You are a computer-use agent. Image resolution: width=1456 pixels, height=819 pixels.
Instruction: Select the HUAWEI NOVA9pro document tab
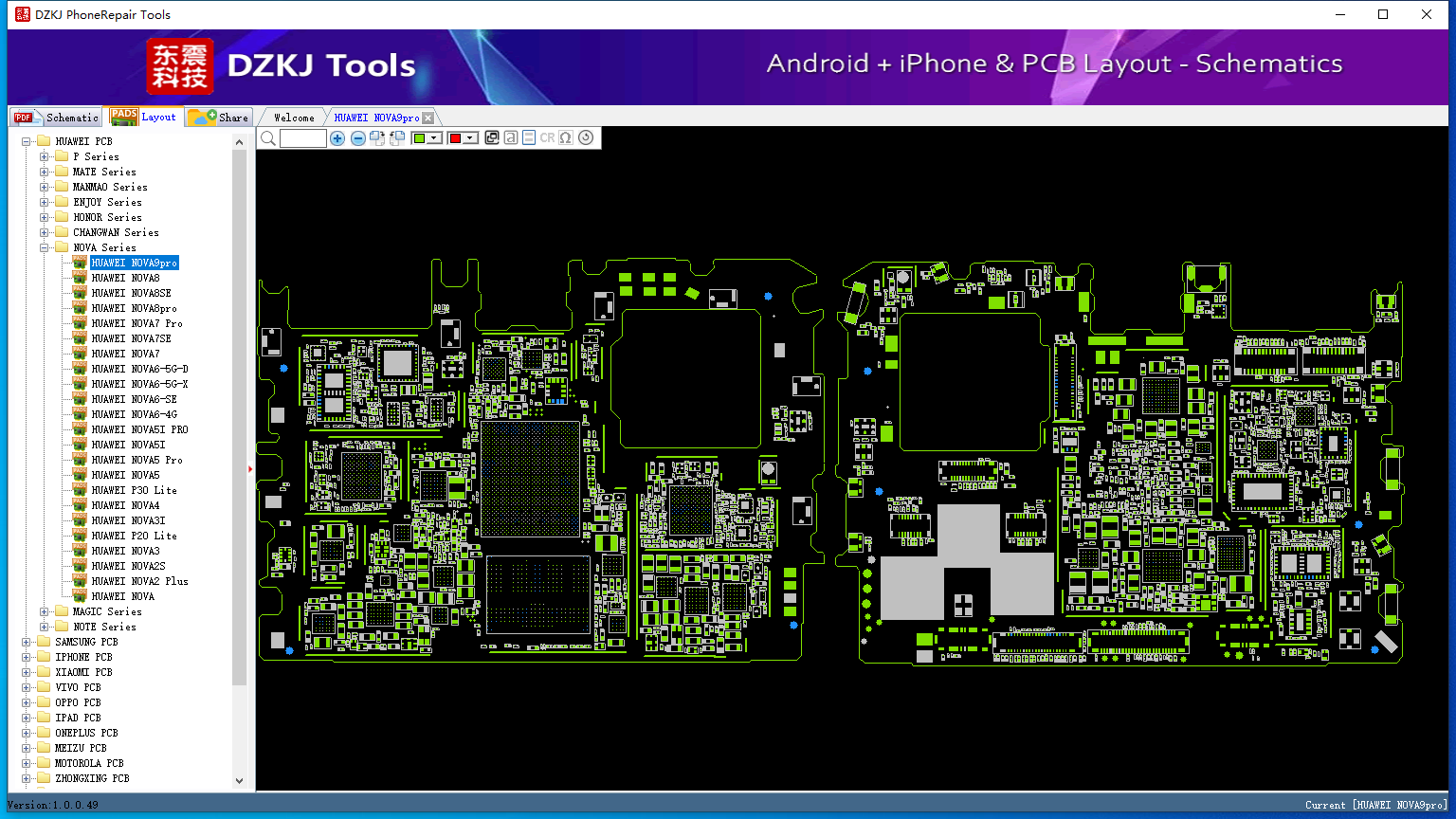pos(376,118)
